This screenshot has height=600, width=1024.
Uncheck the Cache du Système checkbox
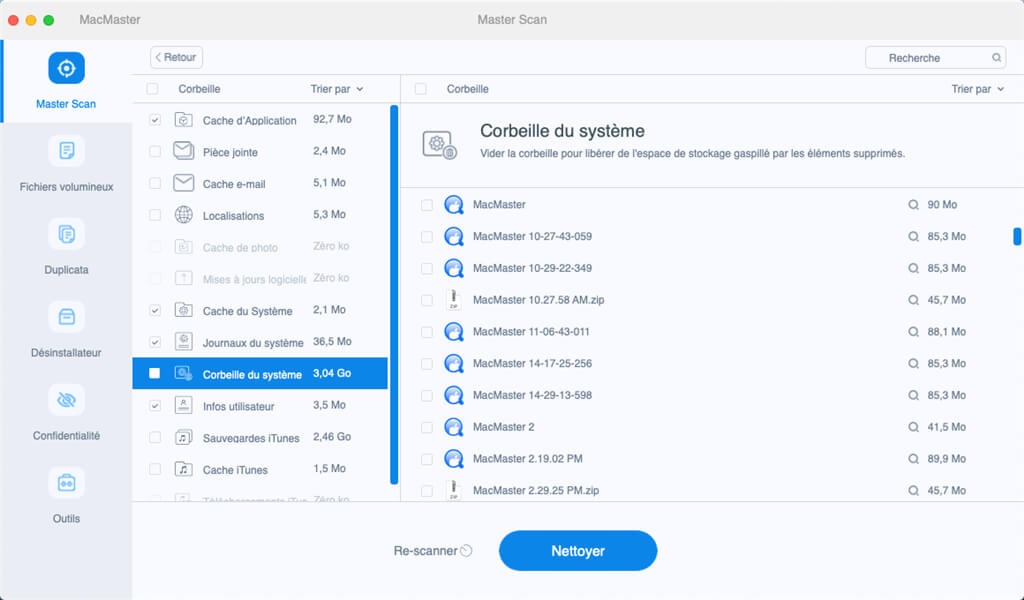155,310
